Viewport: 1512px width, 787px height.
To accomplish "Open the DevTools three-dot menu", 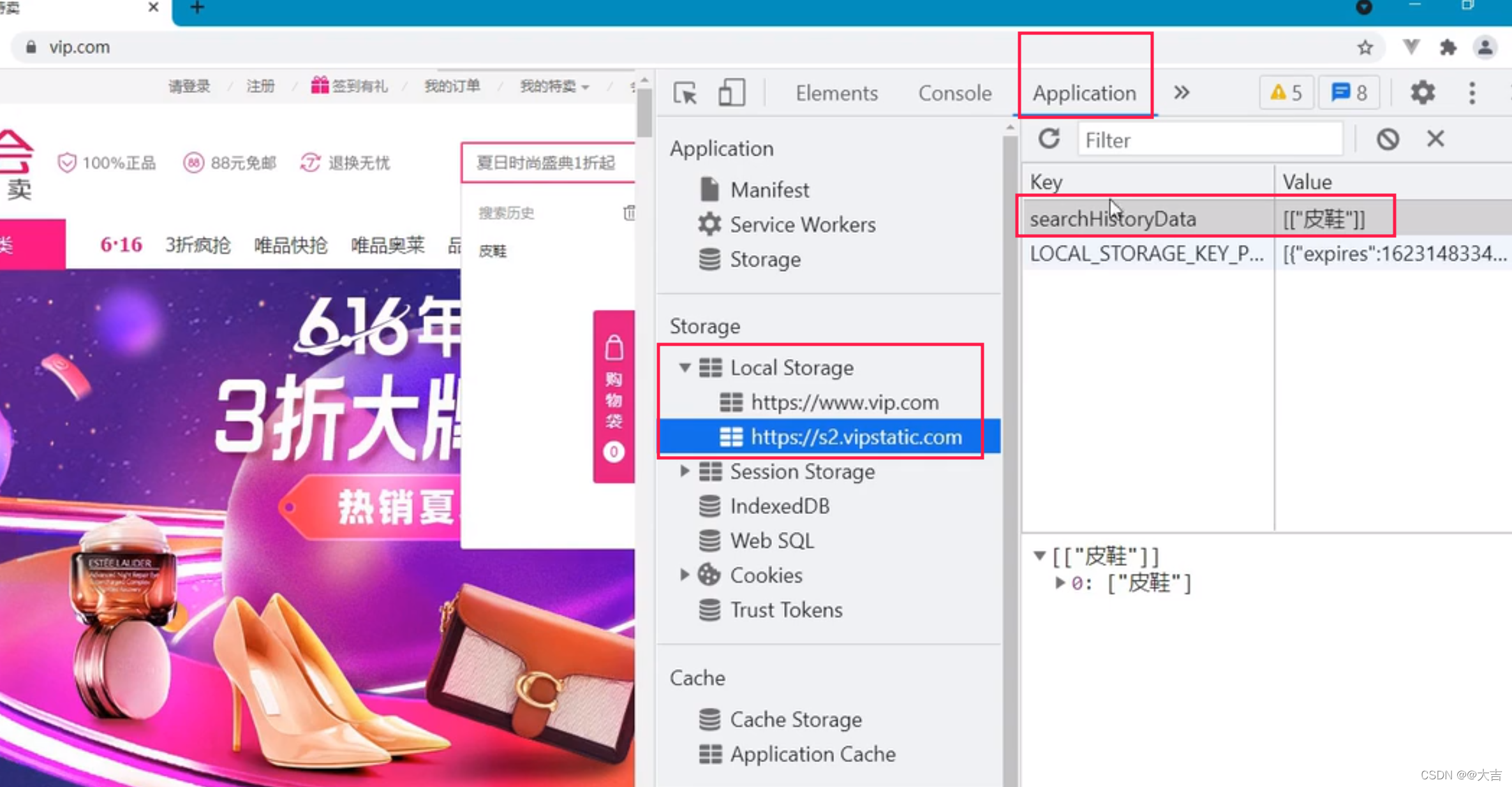I will pos(1472,93).
